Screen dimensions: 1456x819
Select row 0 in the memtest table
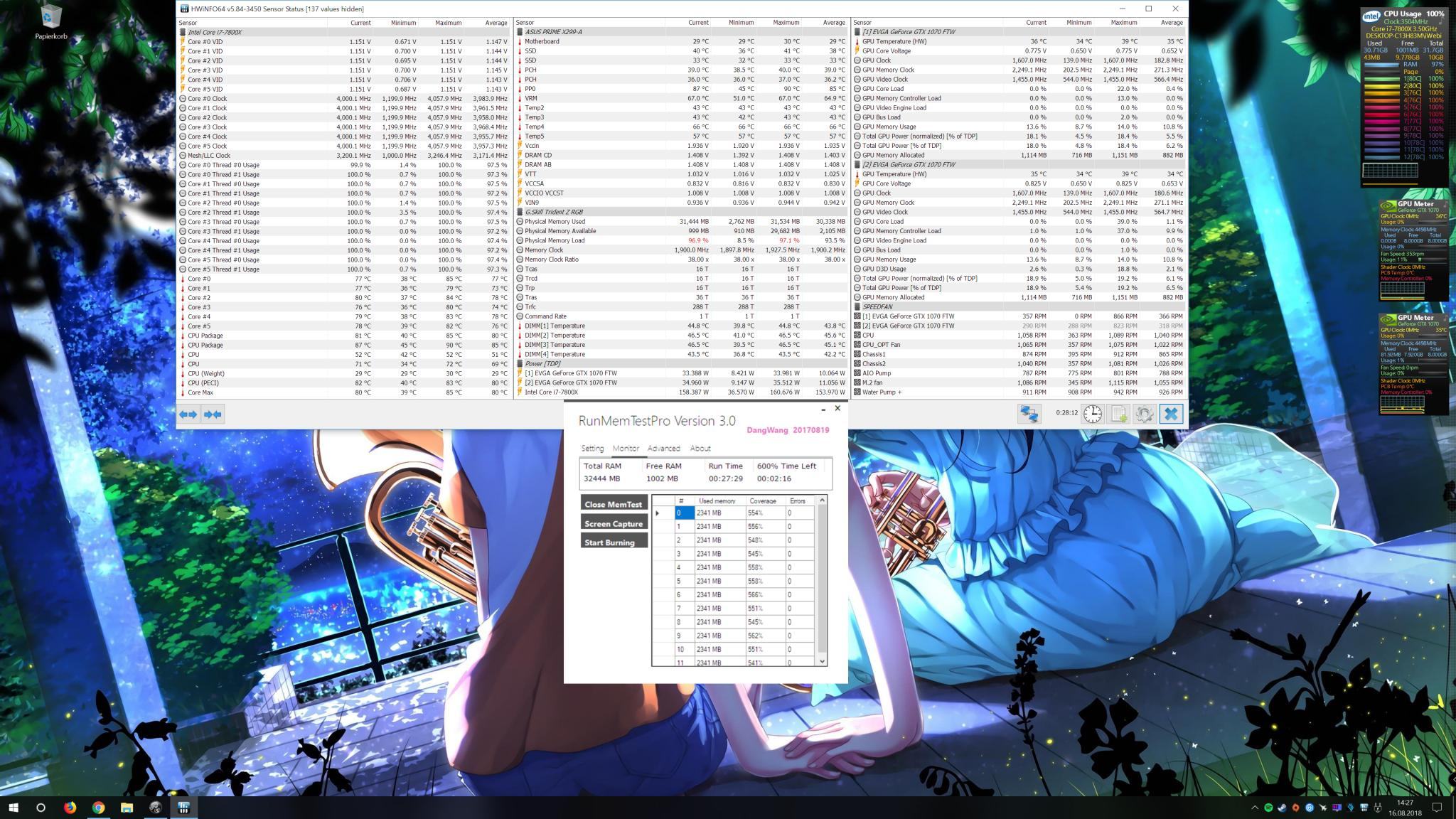734,513
